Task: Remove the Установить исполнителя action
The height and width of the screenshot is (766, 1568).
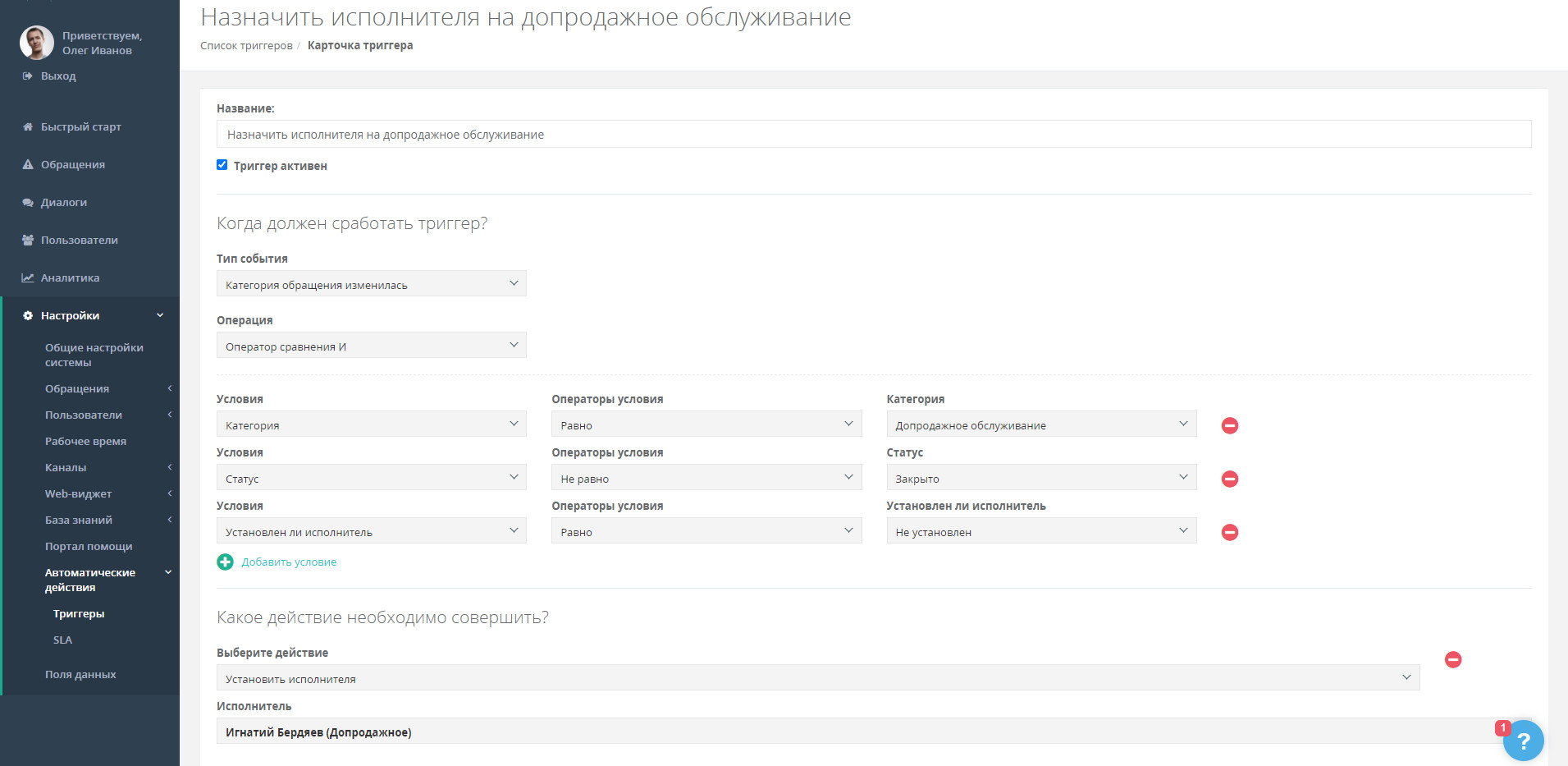Action: [1452, 659]
